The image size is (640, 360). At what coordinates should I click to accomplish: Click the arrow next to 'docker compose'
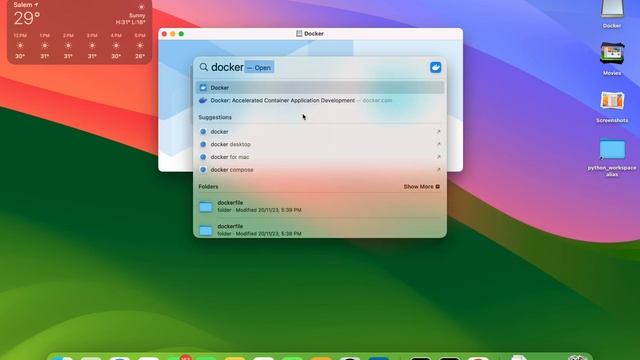click(x=438, y=169)
